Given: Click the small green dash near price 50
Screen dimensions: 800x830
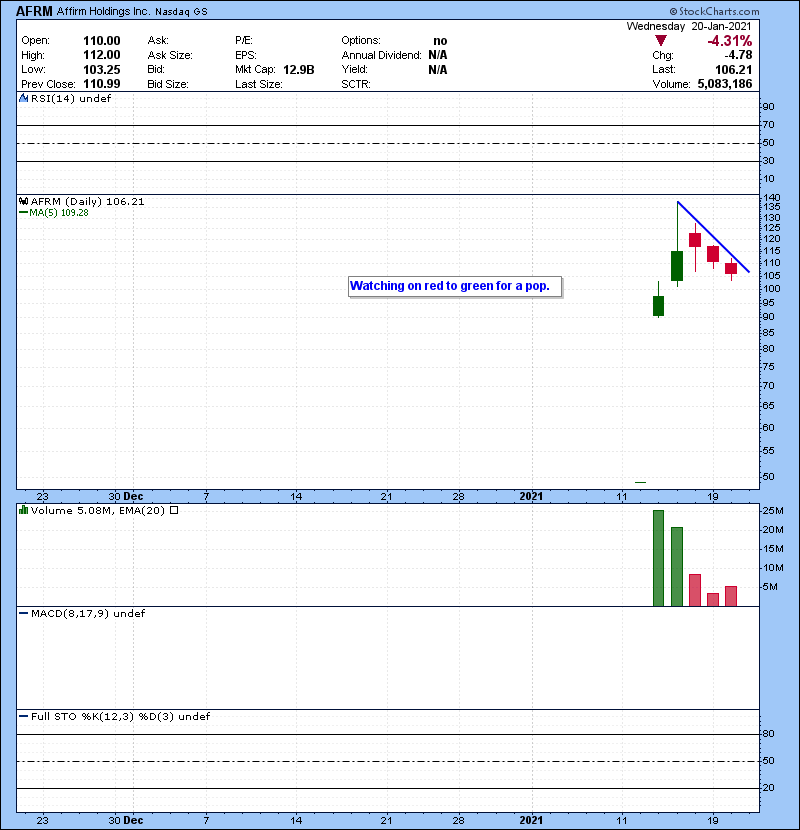Looking at the screenshot, I should click(640, 482).
